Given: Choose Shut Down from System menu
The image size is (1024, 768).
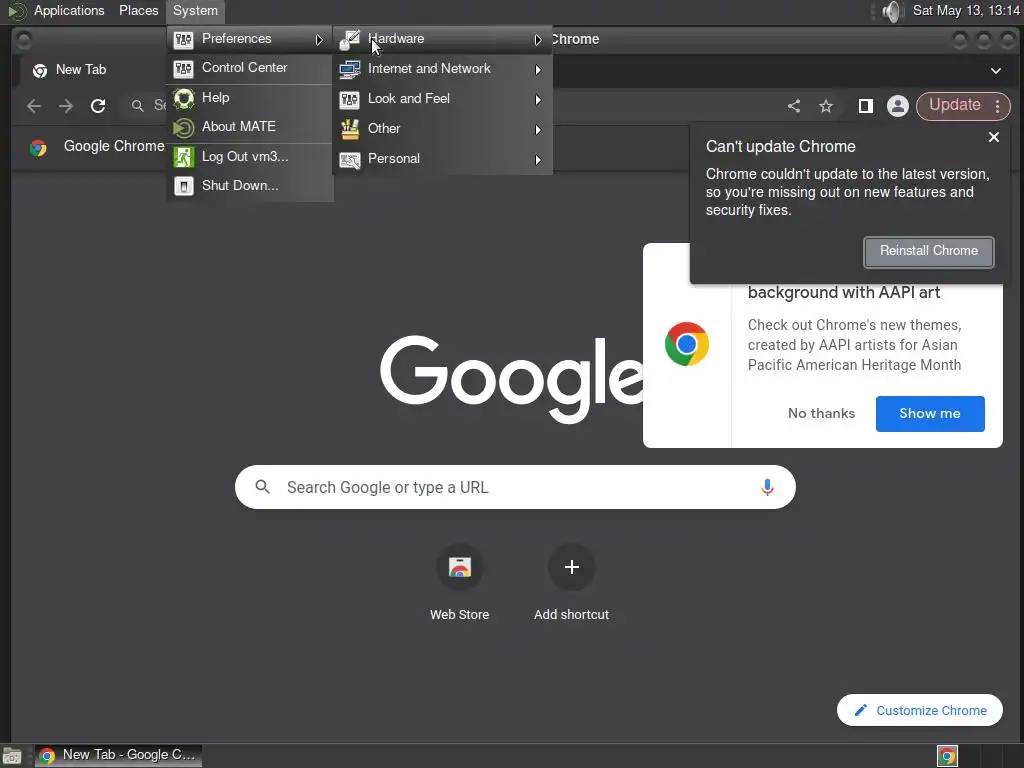Looking at the screenshot, I should point(249,185).
